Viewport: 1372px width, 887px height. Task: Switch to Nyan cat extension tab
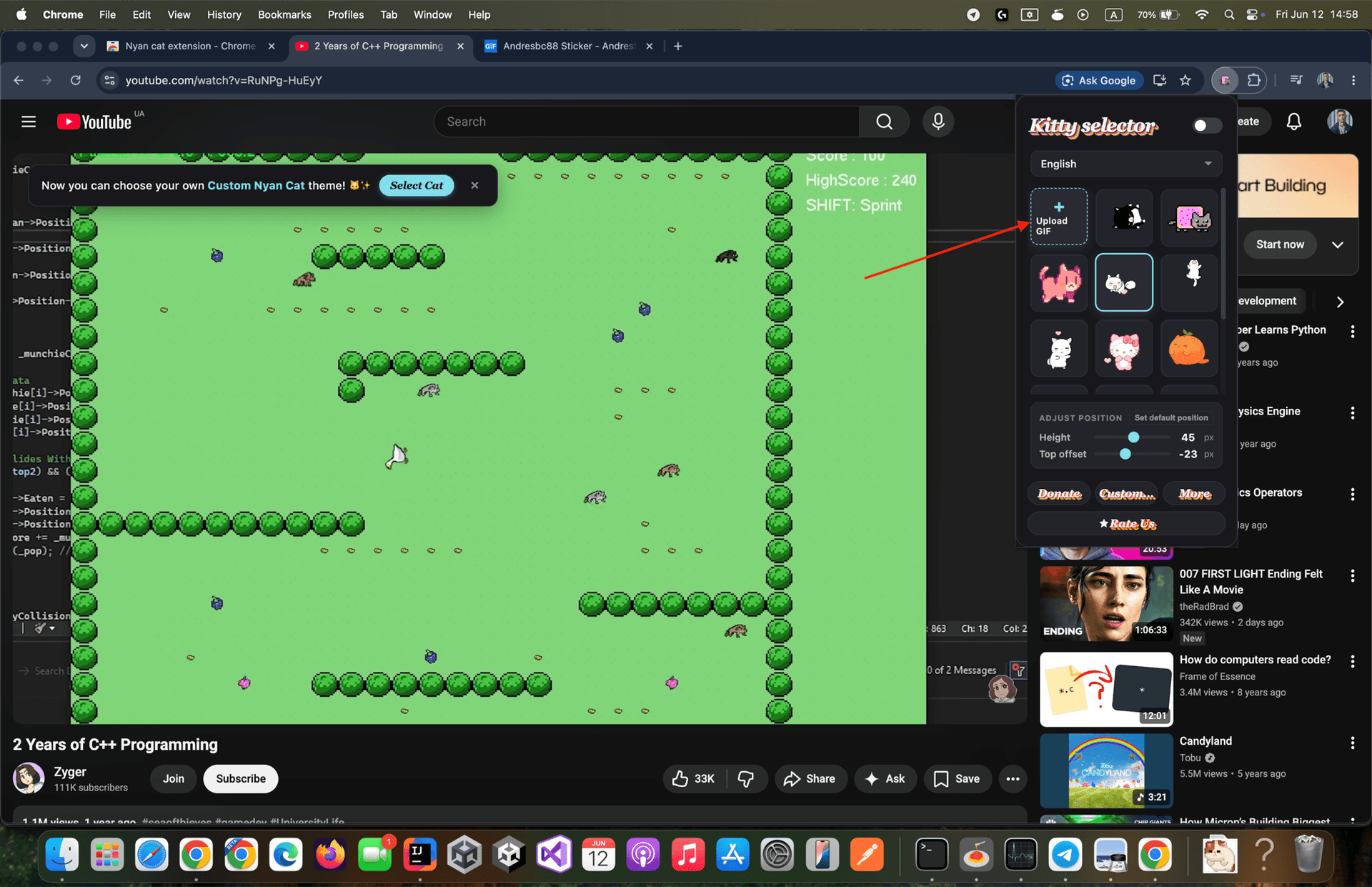190,46
